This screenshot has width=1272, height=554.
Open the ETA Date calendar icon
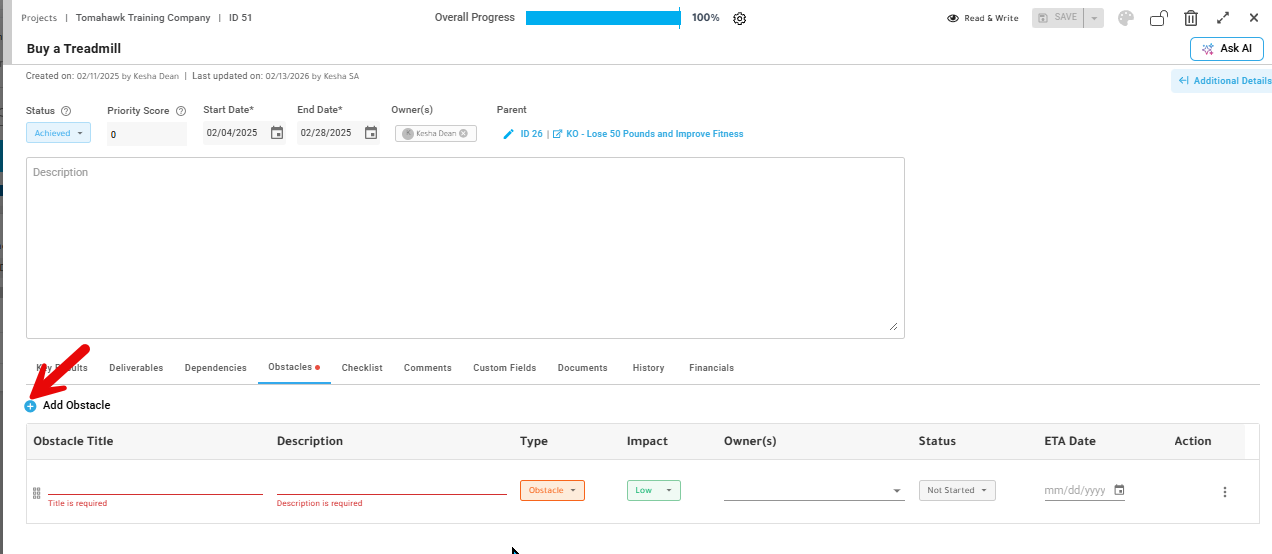1119,490
